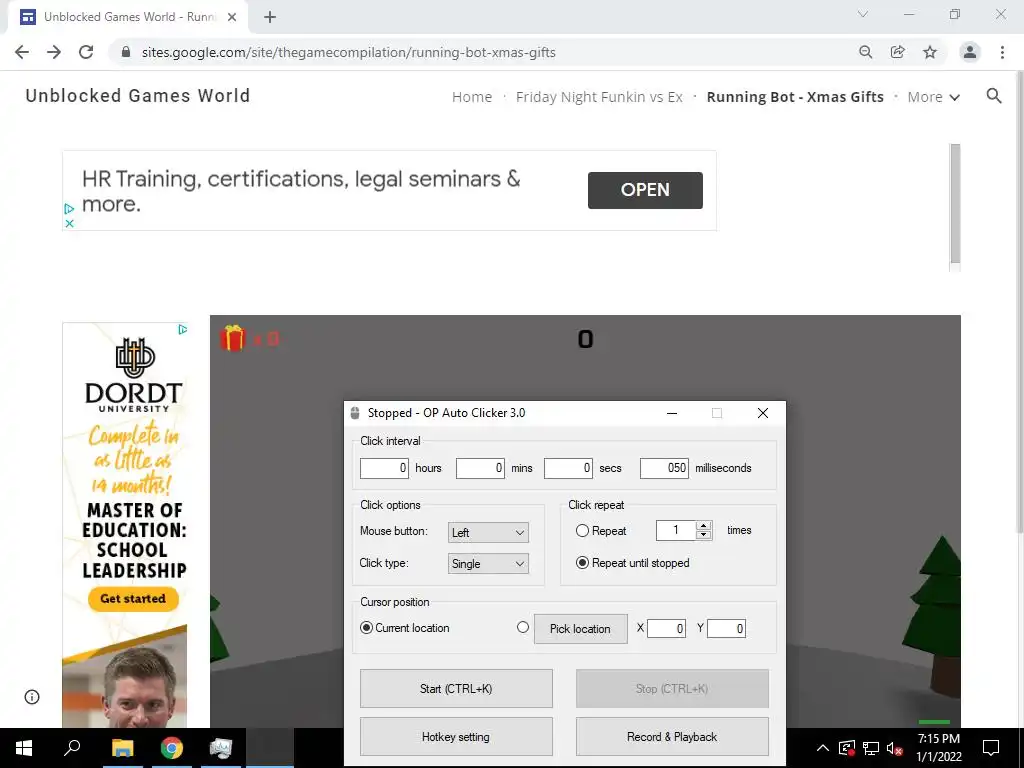Open File Explorer from taskbar
Screen dimensions: 1024x768
(x=122, y=748)
